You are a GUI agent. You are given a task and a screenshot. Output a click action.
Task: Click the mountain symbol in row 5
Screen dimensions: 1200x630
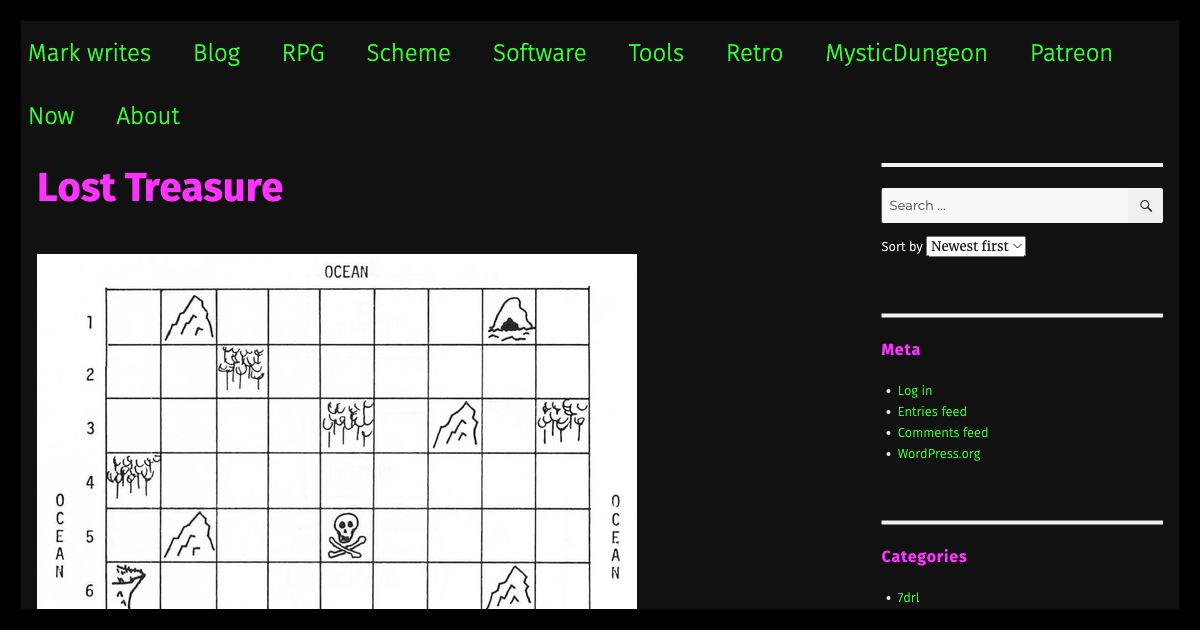[189, 535]
